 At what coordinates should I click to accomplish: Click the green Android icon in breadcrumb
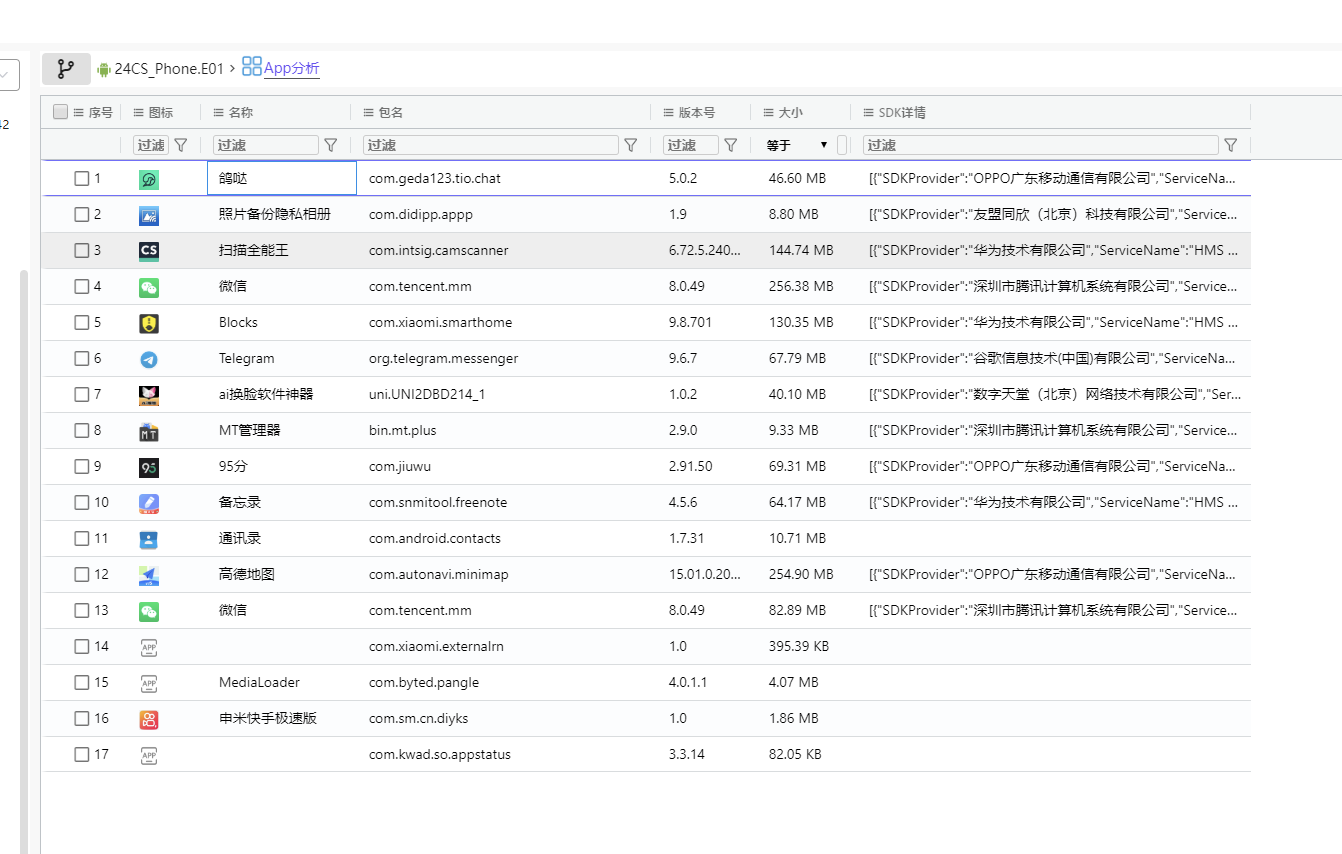pos(103,69)
